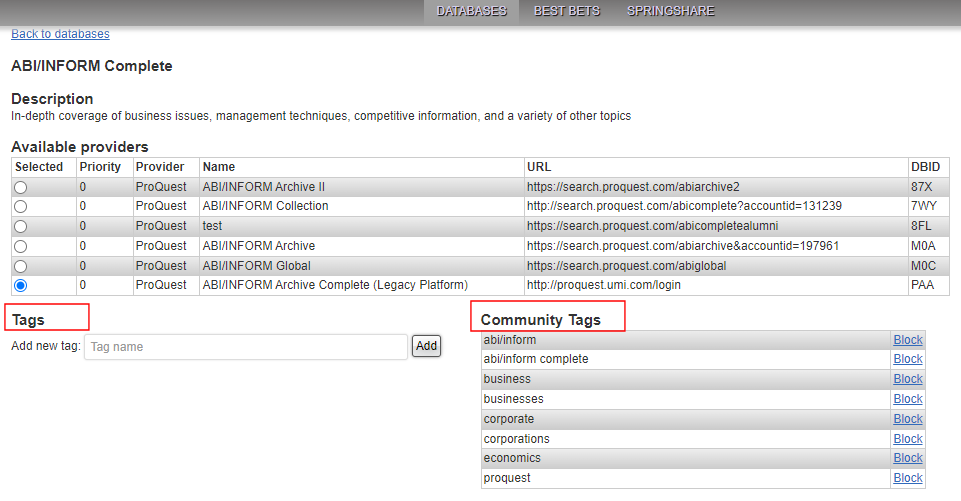
Task: Block the business community tag
Action: [908, 379]
